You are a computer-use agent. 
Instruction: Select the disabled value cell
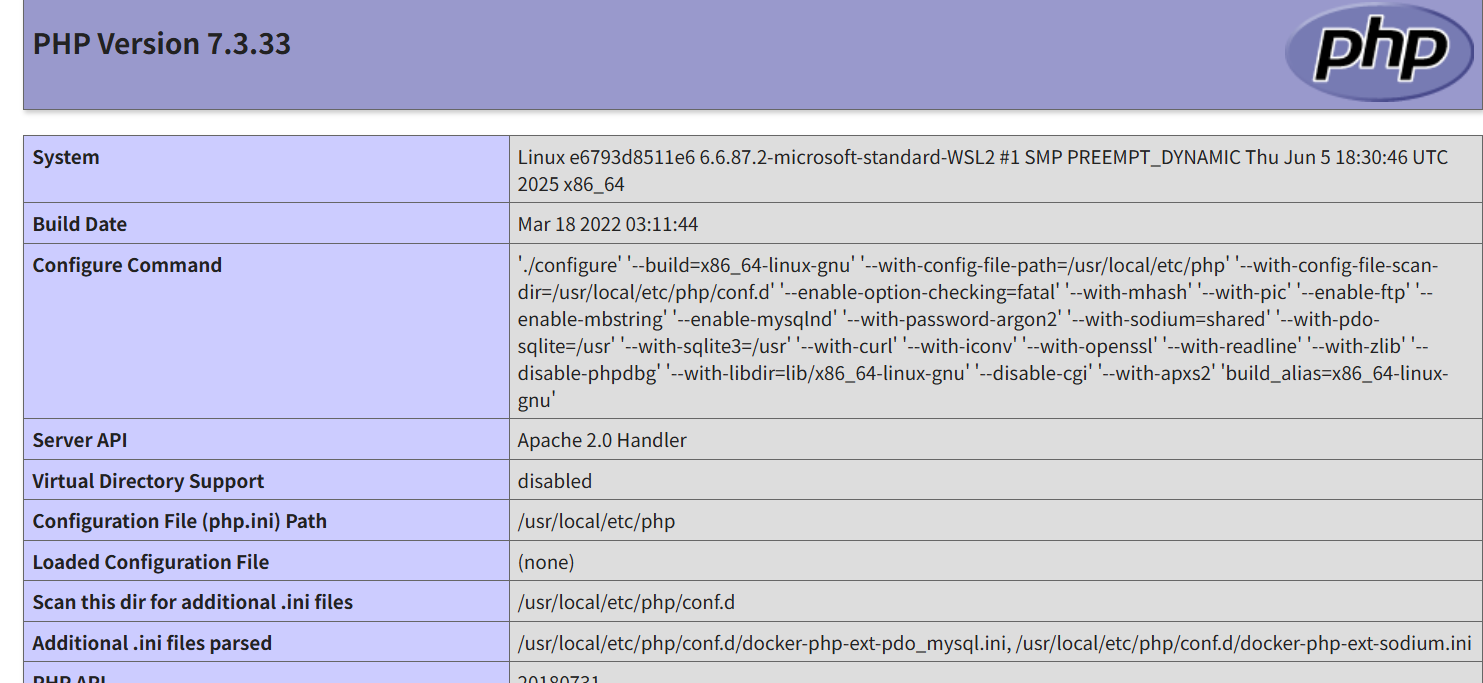coord(996,480)
